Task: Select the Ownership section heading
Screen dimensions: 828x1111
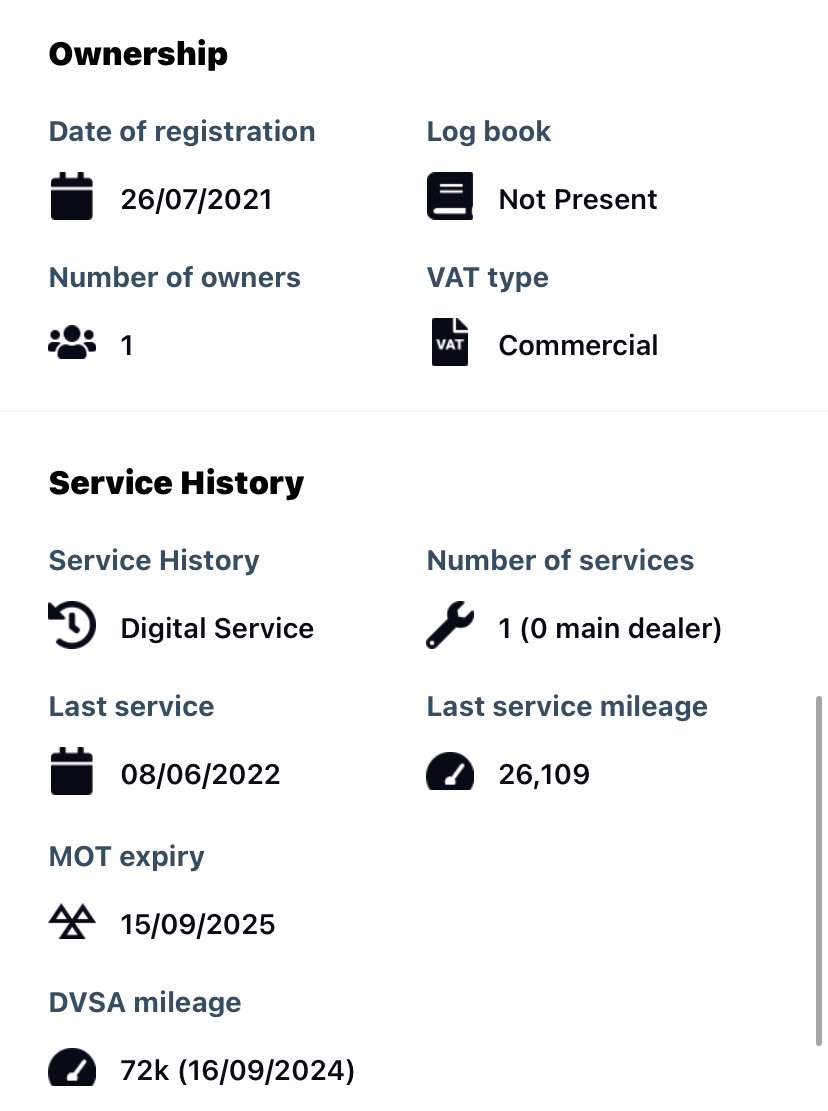Action: click(138, 55)
